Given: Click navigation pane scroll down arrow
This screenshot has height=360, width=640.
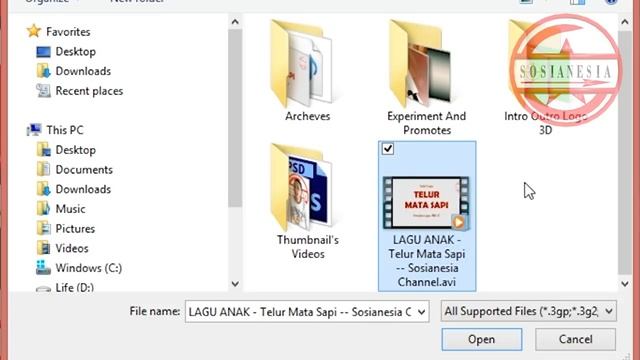Looking at the screenshot, I should click(x=235, y=283).
